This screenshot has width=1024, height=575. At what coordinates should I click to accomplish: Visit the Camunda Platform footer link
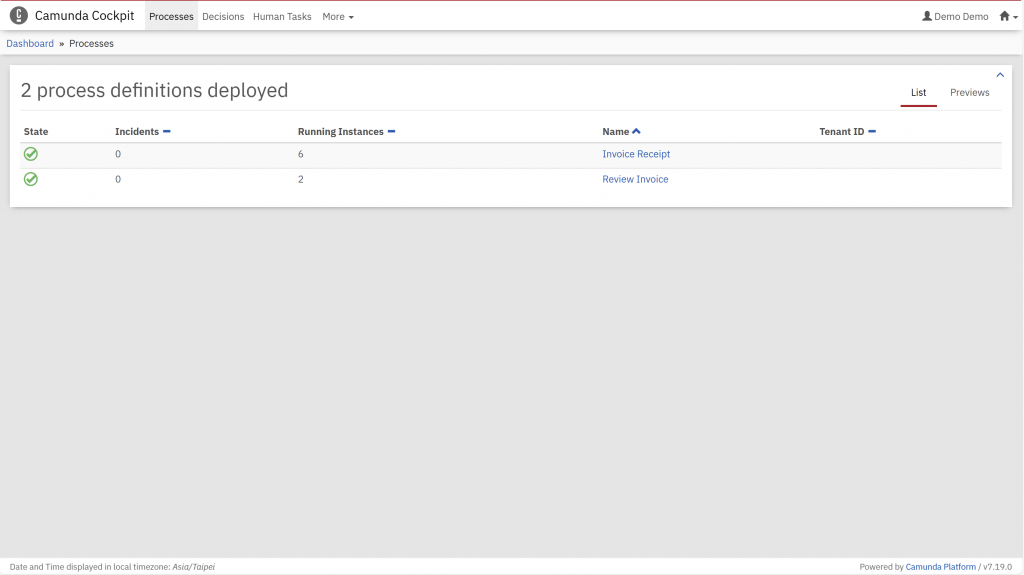coord(940,567)
